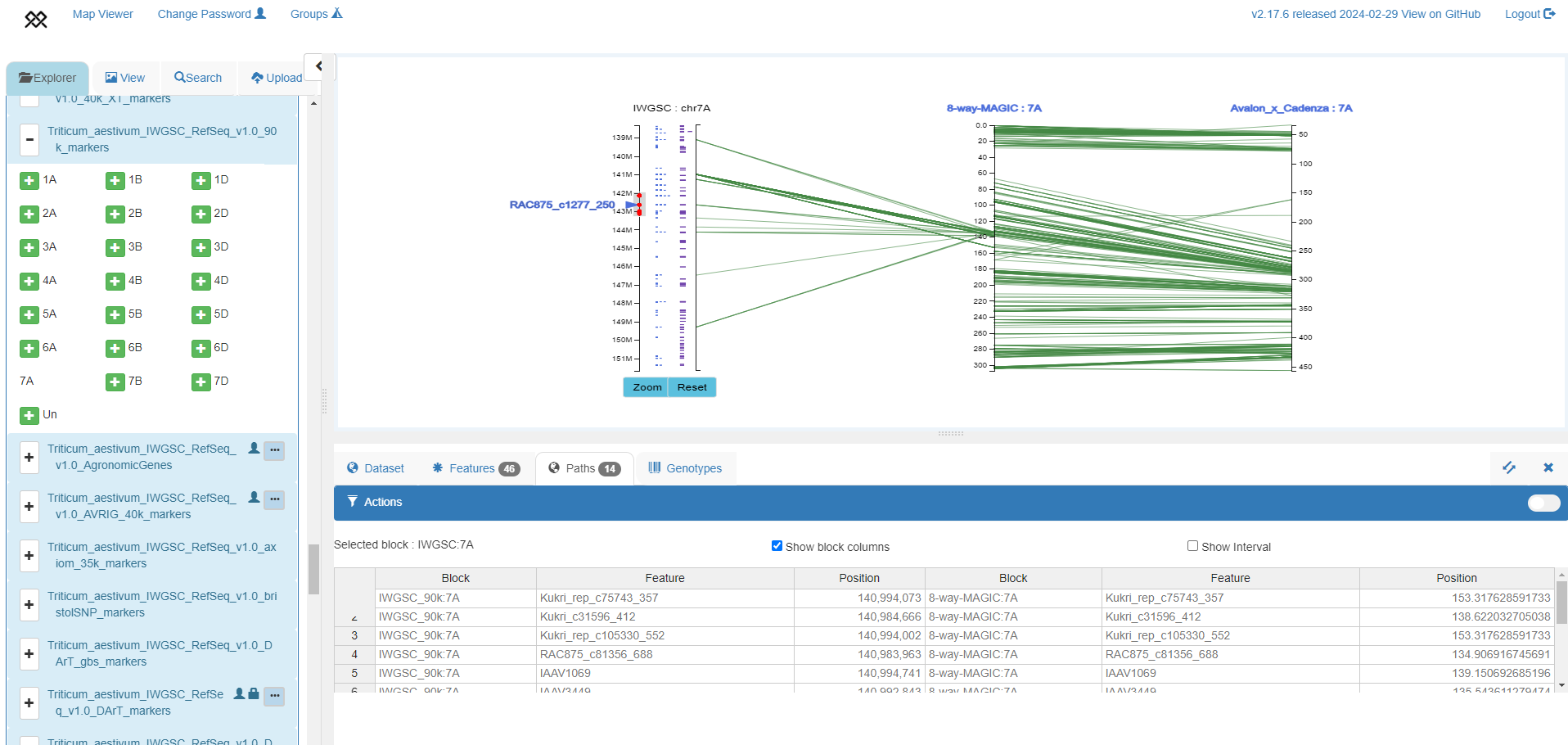The width and height of the screenshot is (1568, 745).
Task: Collapse the Triticum_aestivum_IWGSC 90k_markers dataset
Action: click(29, 139)
